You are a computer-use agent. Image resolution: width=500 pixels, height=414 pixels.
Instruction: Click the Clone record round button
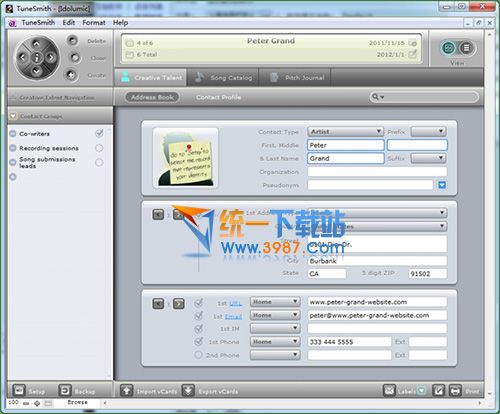pos(75,58)
